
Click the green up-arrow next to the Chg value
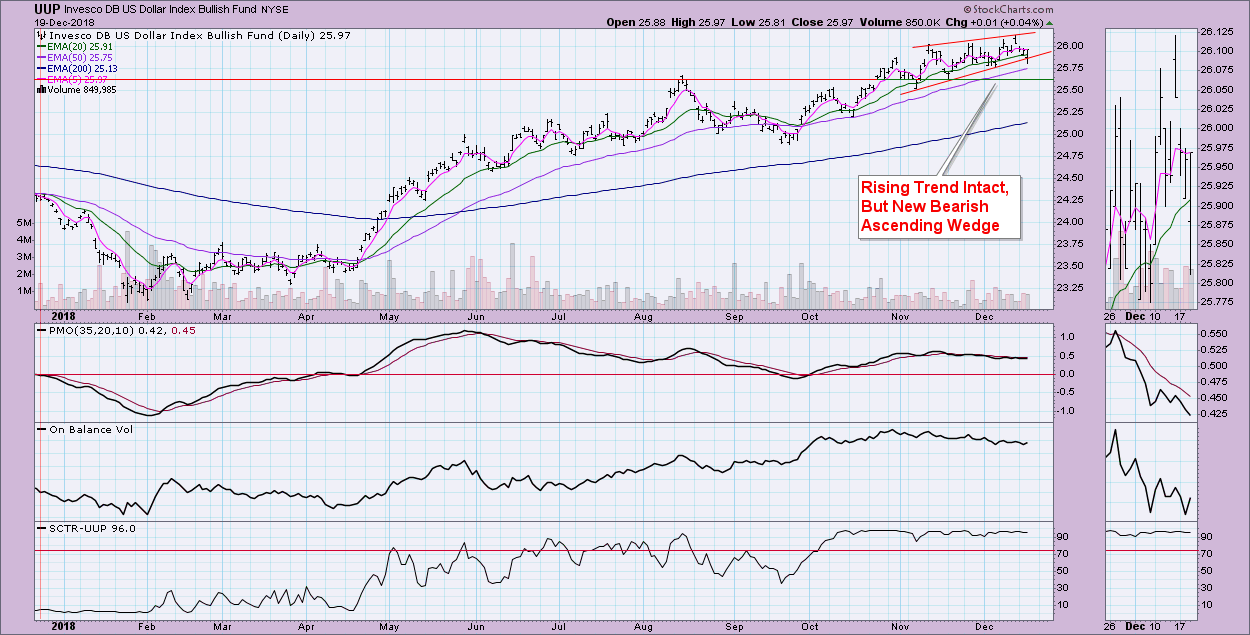pyautogui.click(x=1049, y=21)
